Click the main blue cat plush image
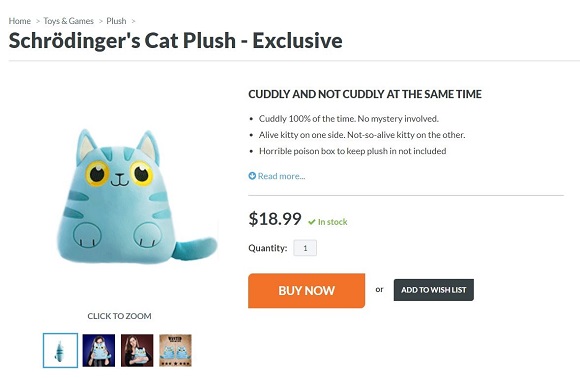The width and height of the screenshot is (580, 378). point(136,196)
